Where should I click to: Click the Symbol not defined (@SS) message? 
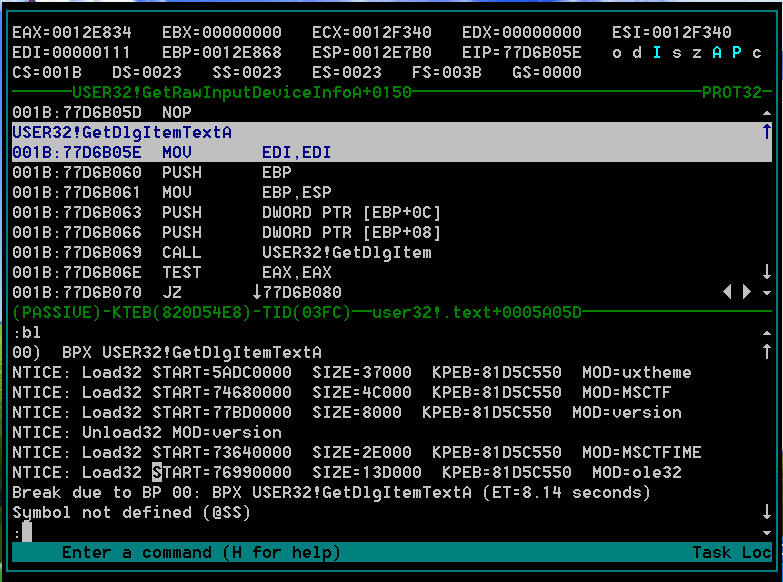point(131,513)
